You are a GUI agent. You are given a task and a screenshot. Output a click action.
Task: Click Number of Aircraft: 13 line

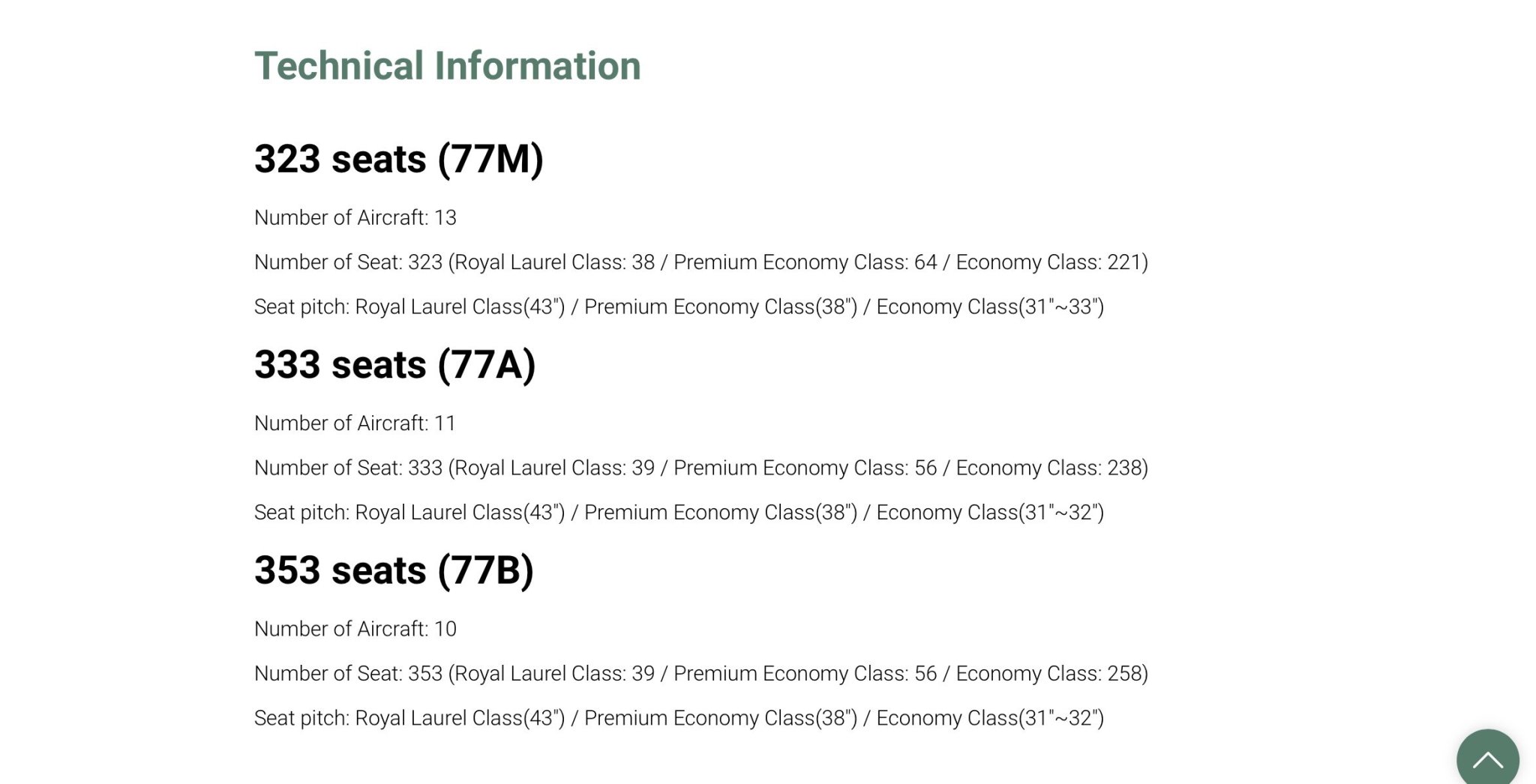355,217
